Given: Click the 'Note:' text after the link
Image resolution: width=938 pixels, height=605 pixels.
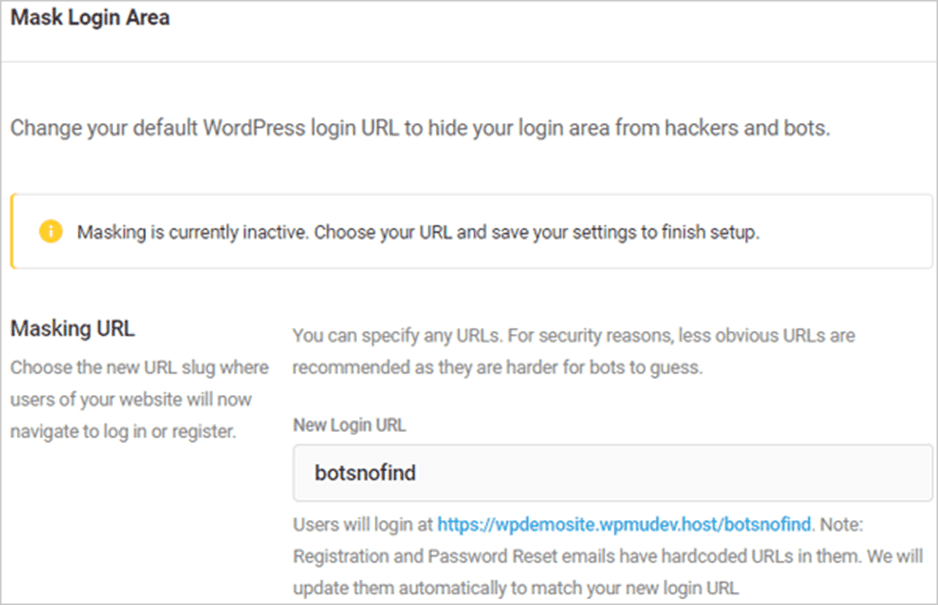Looking at the screenshot, I should click(x=841, y=524).
